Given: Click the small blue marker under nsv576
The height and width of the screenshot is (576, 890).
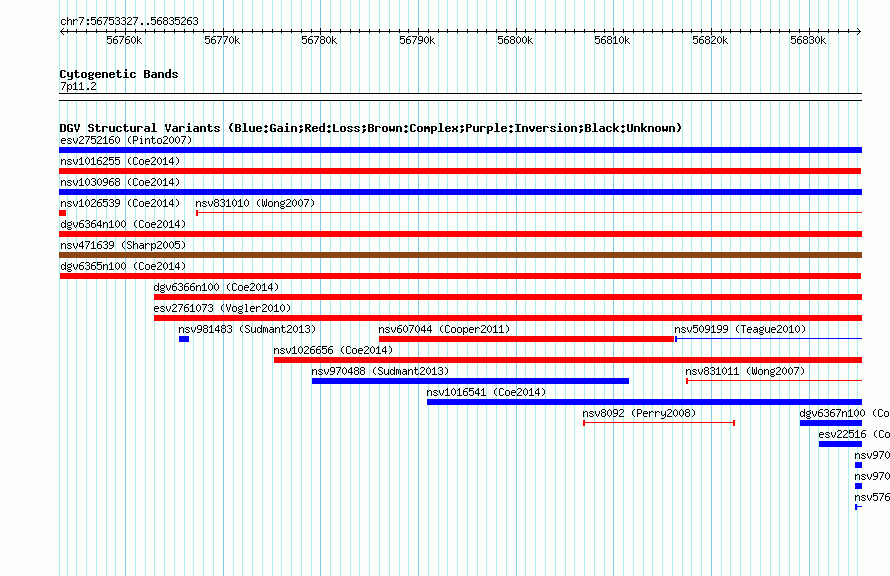Looking at the screenshot, I should (858, 507).
